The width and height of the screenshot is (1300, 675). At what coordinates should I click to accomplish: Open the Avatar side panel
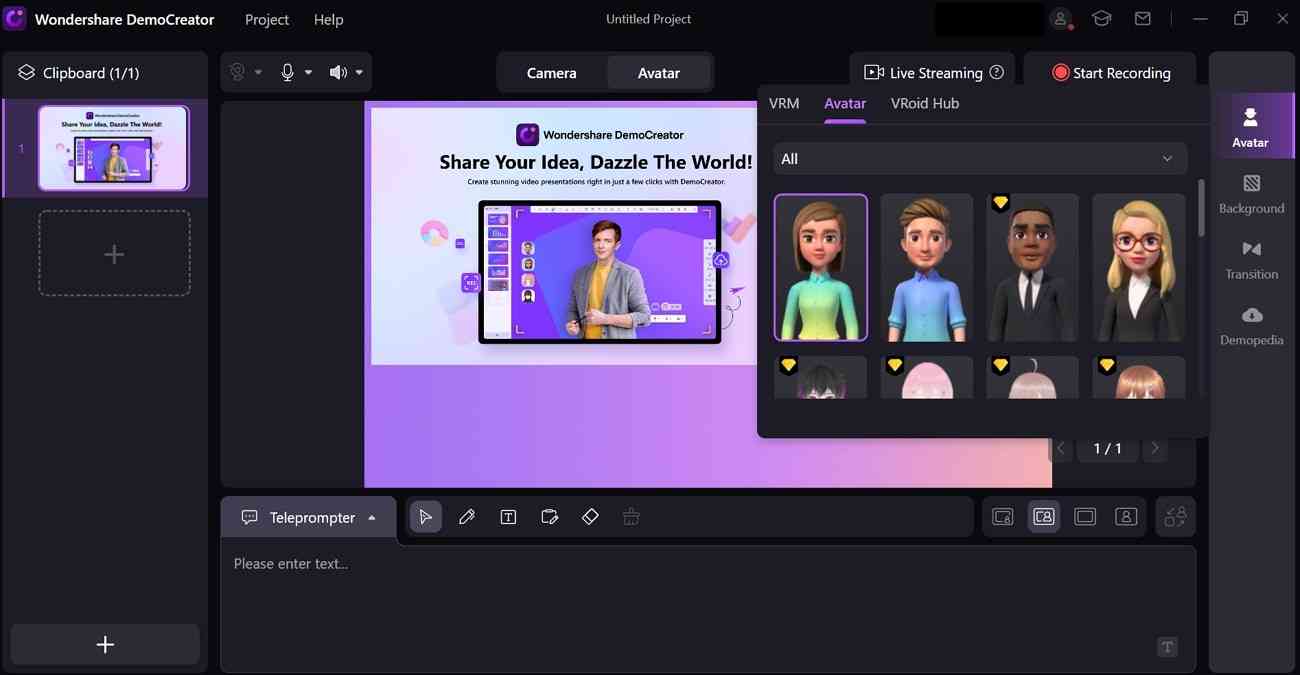[1250, 127]
